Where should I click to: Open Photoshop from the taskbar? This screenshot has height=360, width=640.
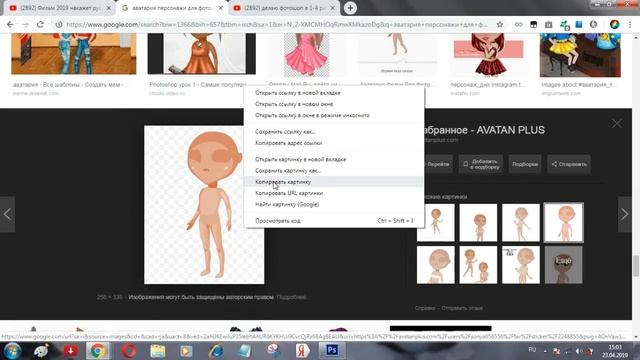point(332,350)
